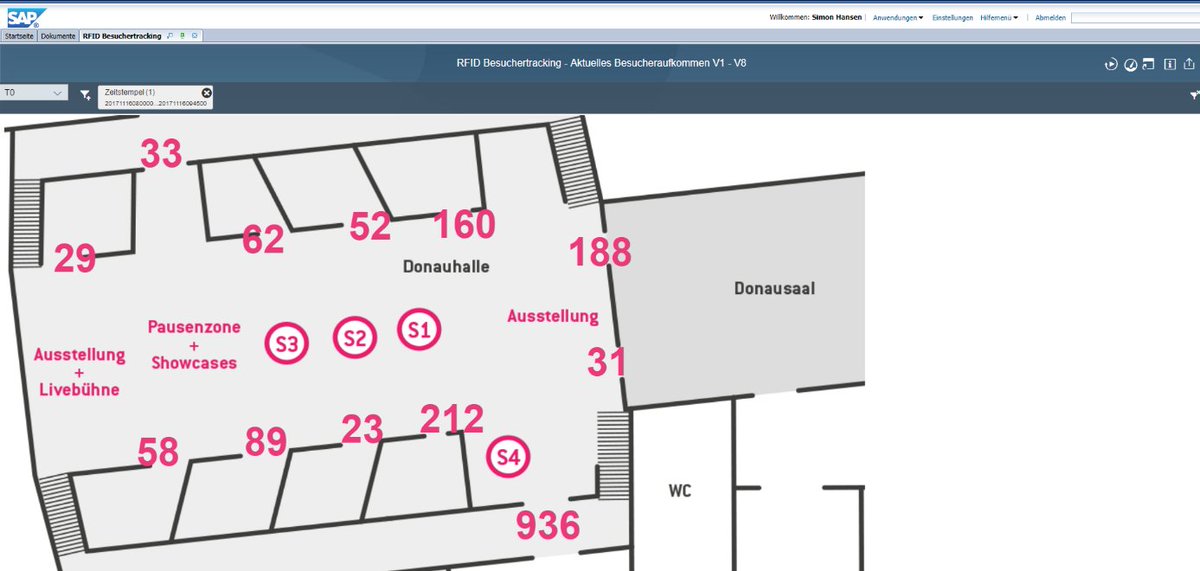Click the play/refresh story icon

tap(1111, 65)
